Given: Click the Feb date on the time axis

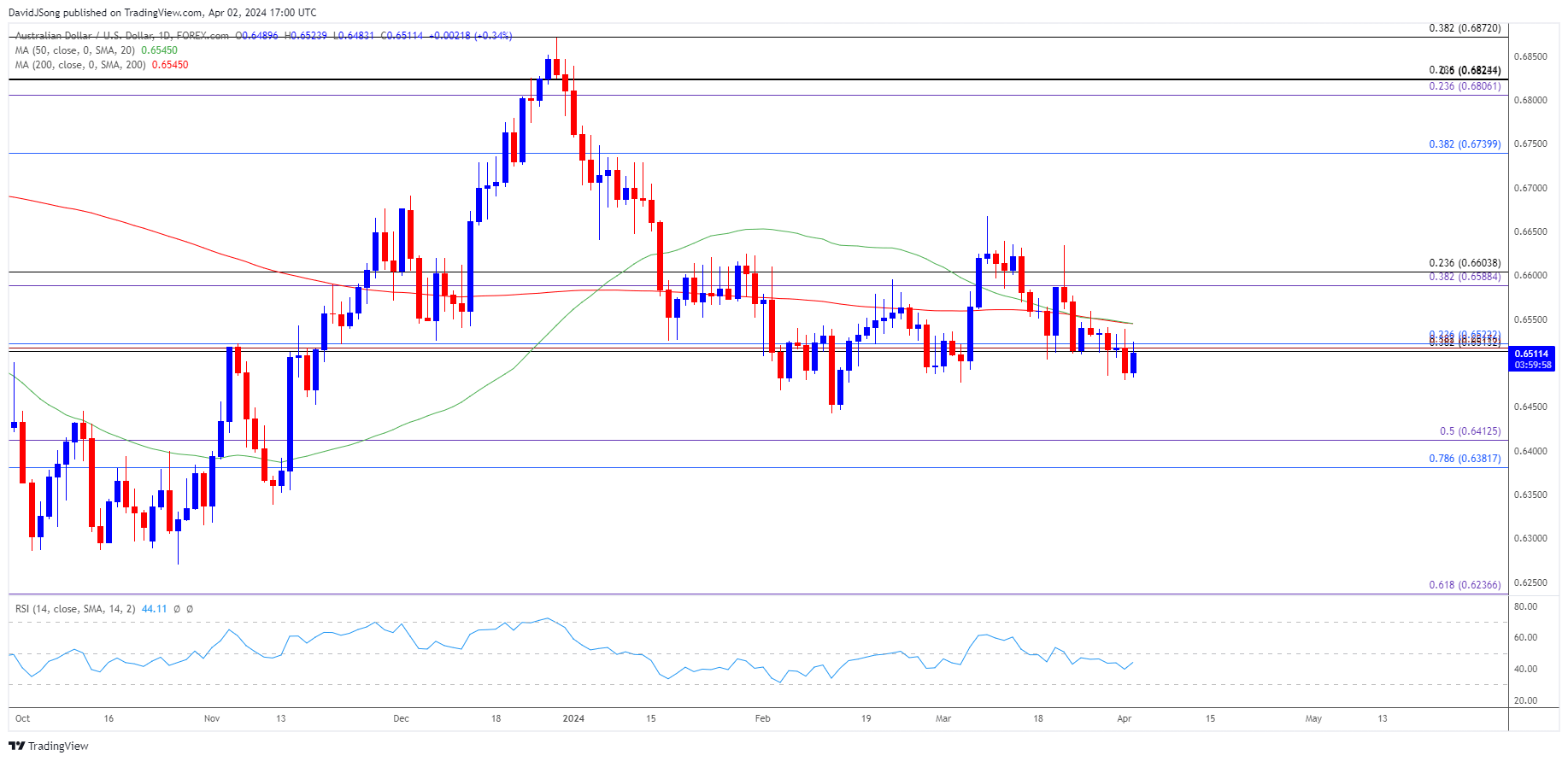Looking at the screenshot, I should [x=763, y=718].
